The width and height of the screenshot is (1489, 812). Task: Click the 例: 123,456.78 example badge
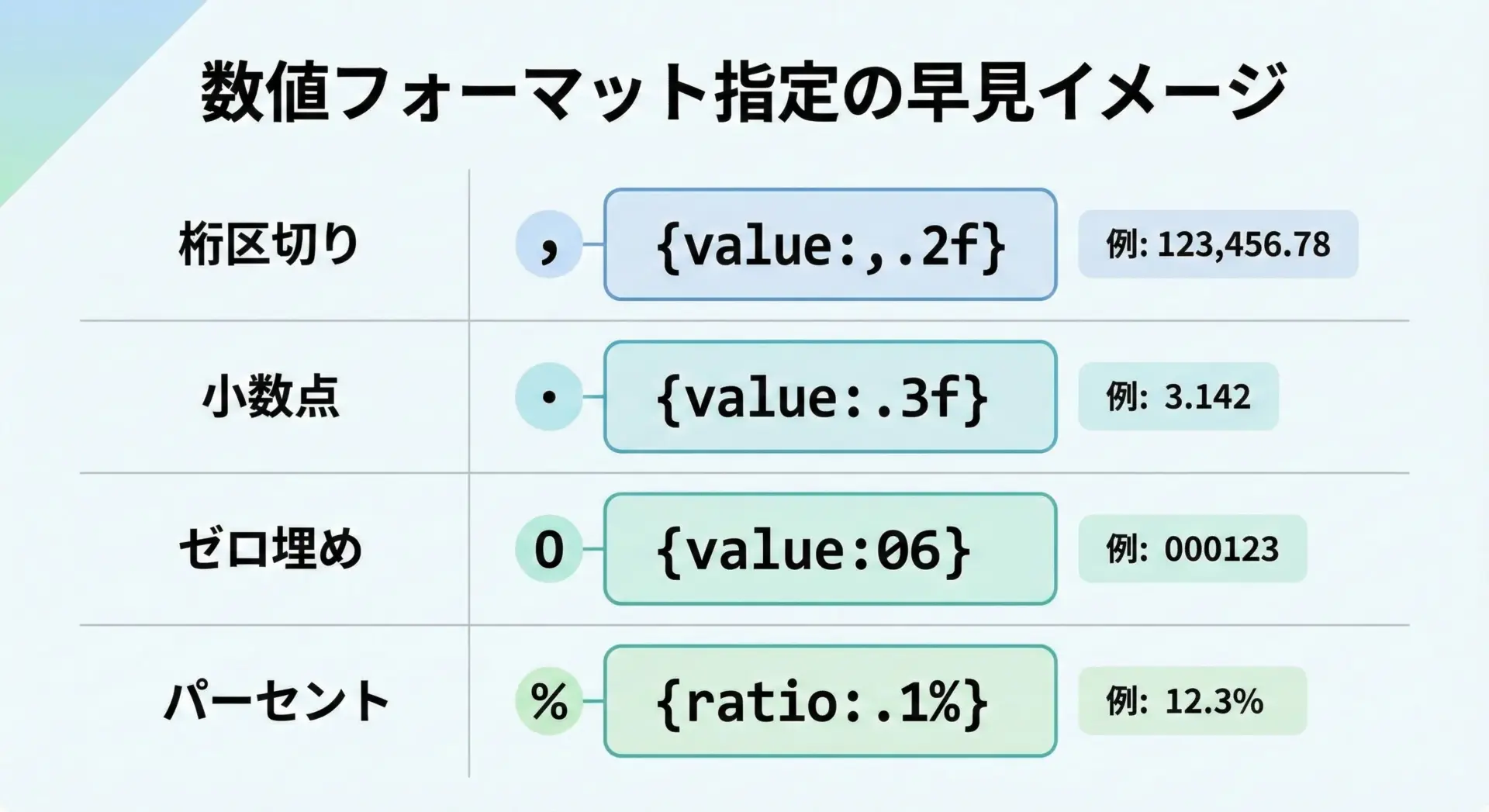pos(1218,244)
